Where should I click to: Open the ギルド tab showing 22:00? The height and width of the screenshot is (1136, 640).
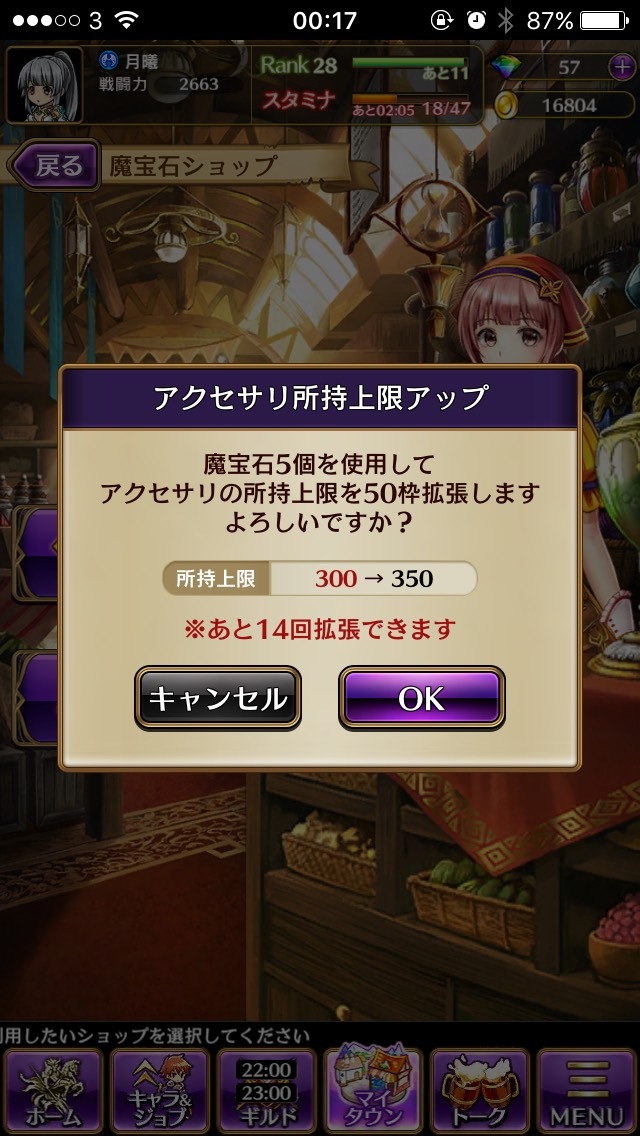267,1091
